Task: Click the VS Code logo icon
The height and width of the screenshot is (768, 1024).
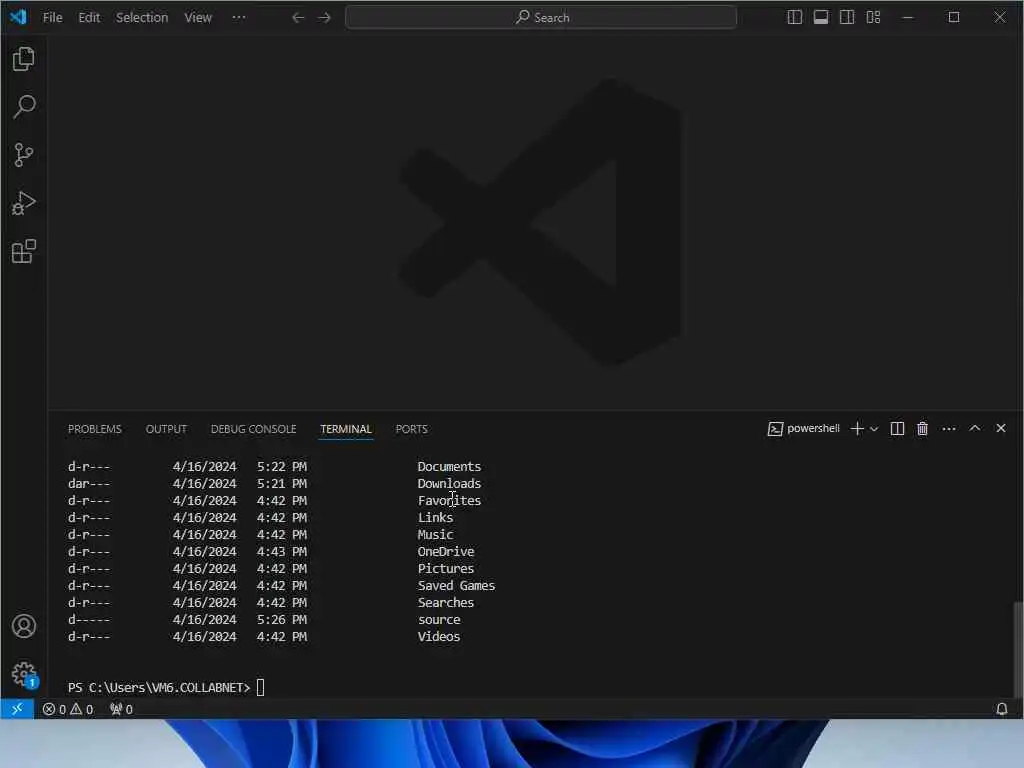Action: 18,17
